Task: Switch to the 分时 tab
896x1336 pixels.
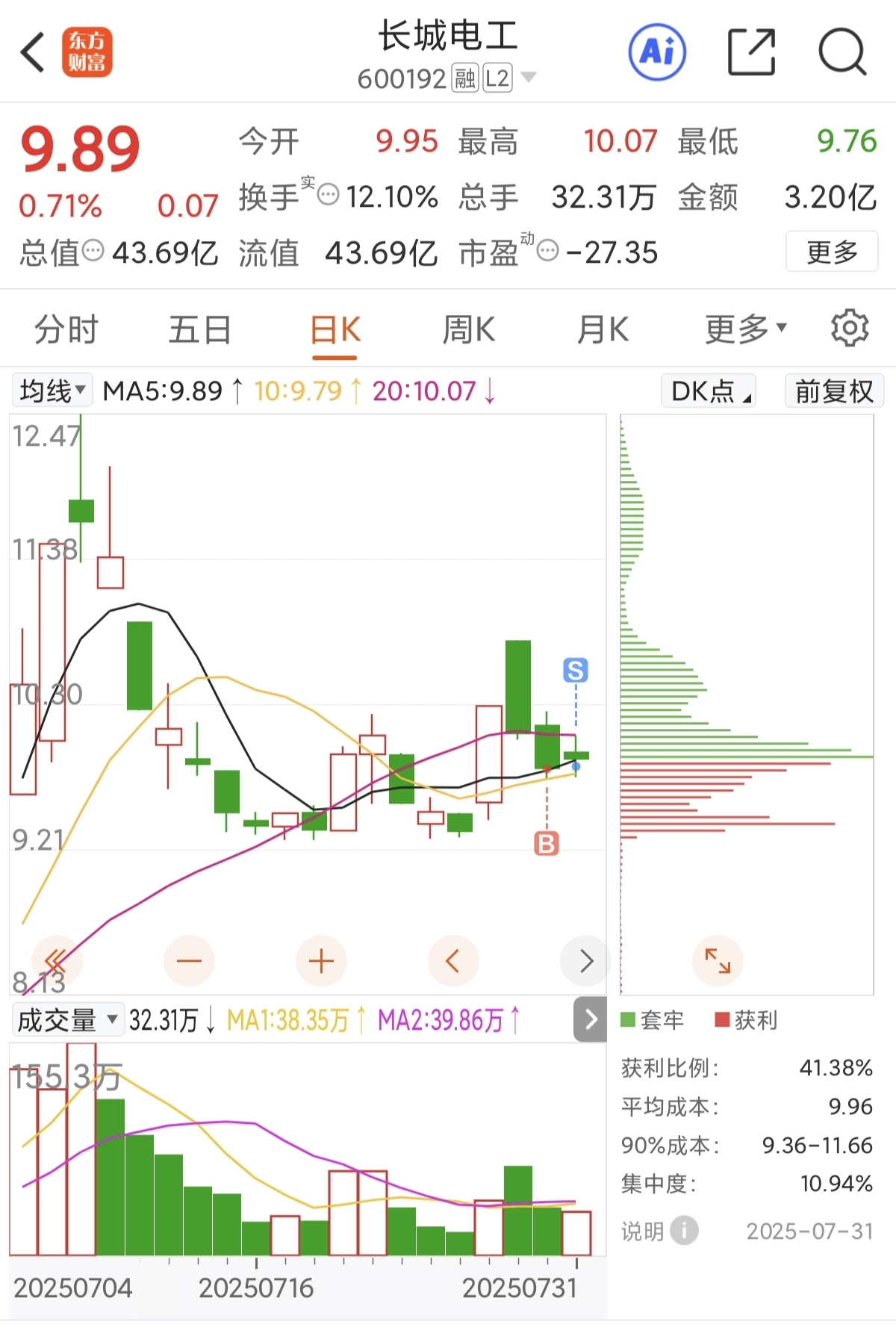Action: pyautogui.click(x=66, y=329)
